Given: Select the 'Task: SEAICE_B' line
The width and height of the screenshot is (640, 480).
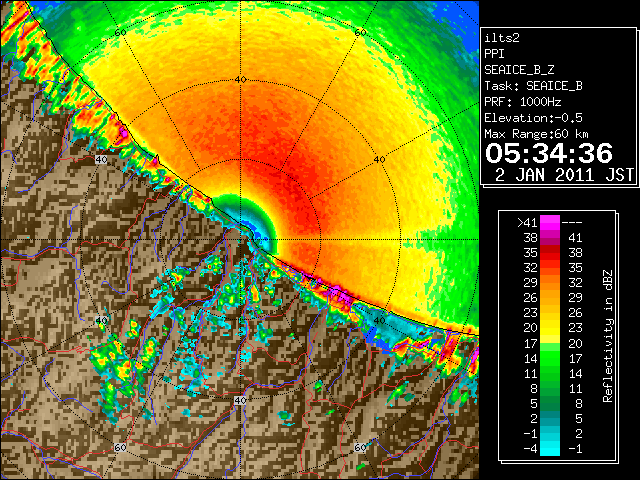Looking at the screenshot, I should coord(533,86).
